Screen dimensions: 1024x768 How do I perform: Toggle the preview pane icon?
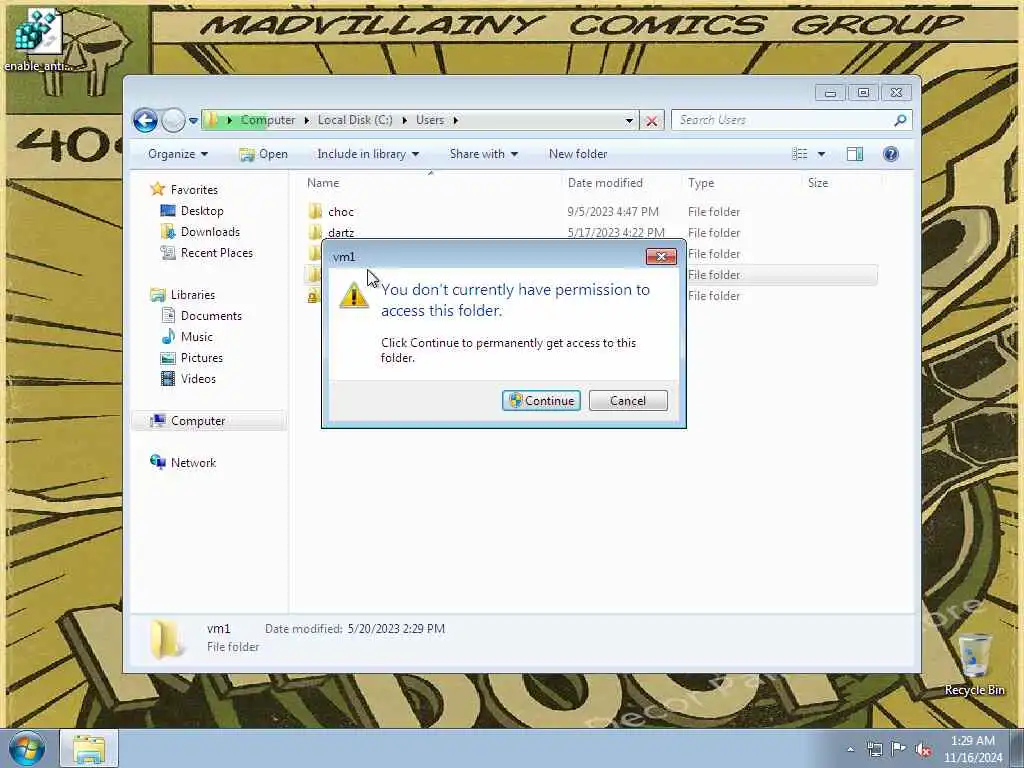coord(854,154)
